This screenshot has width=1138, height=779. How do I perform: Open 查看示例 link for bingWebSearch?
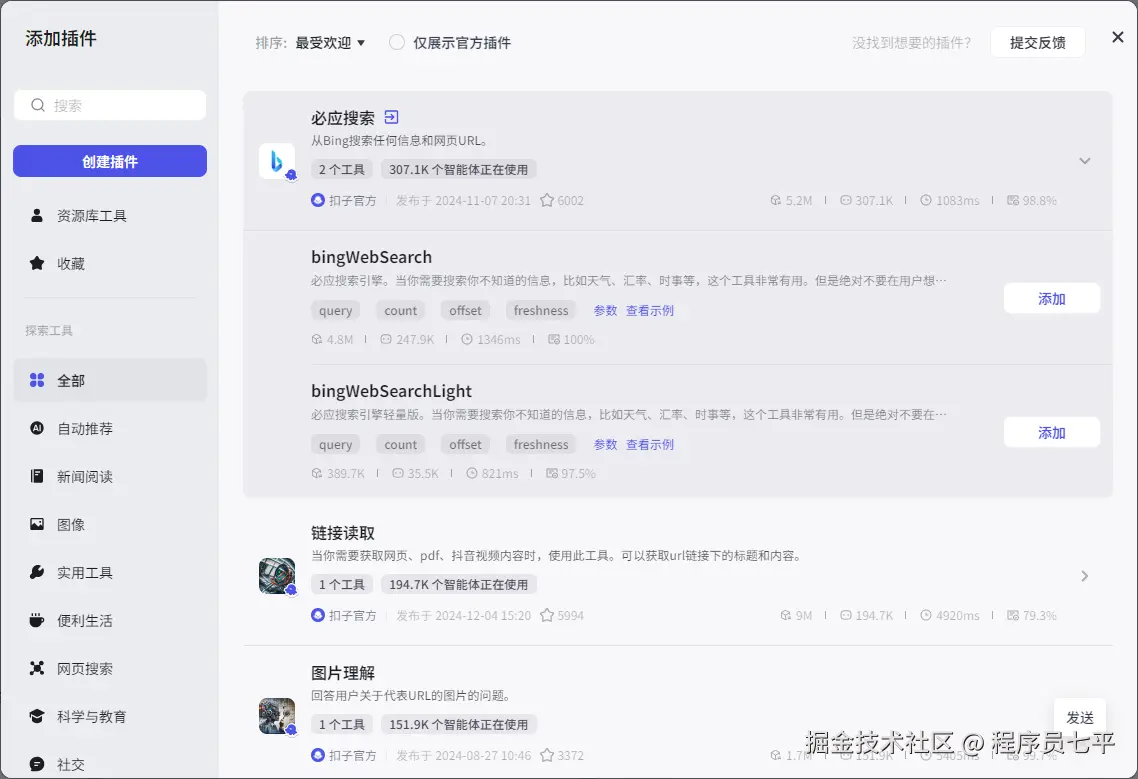point(650,310)
